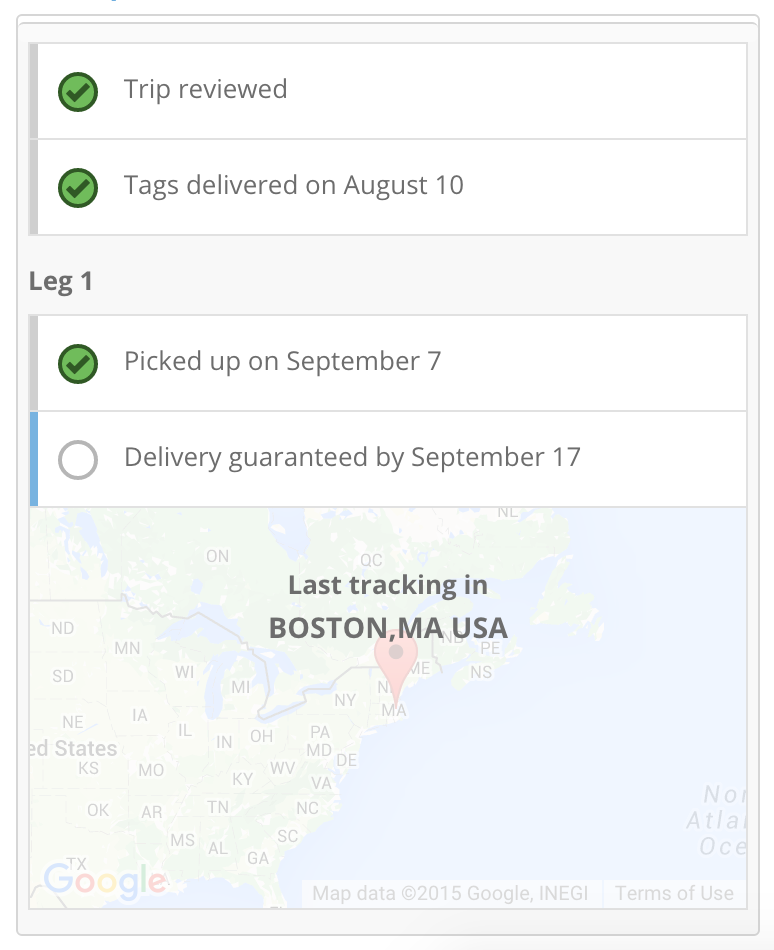
Task: Click the Last tracking in overlay text
Action: (388, 585)
